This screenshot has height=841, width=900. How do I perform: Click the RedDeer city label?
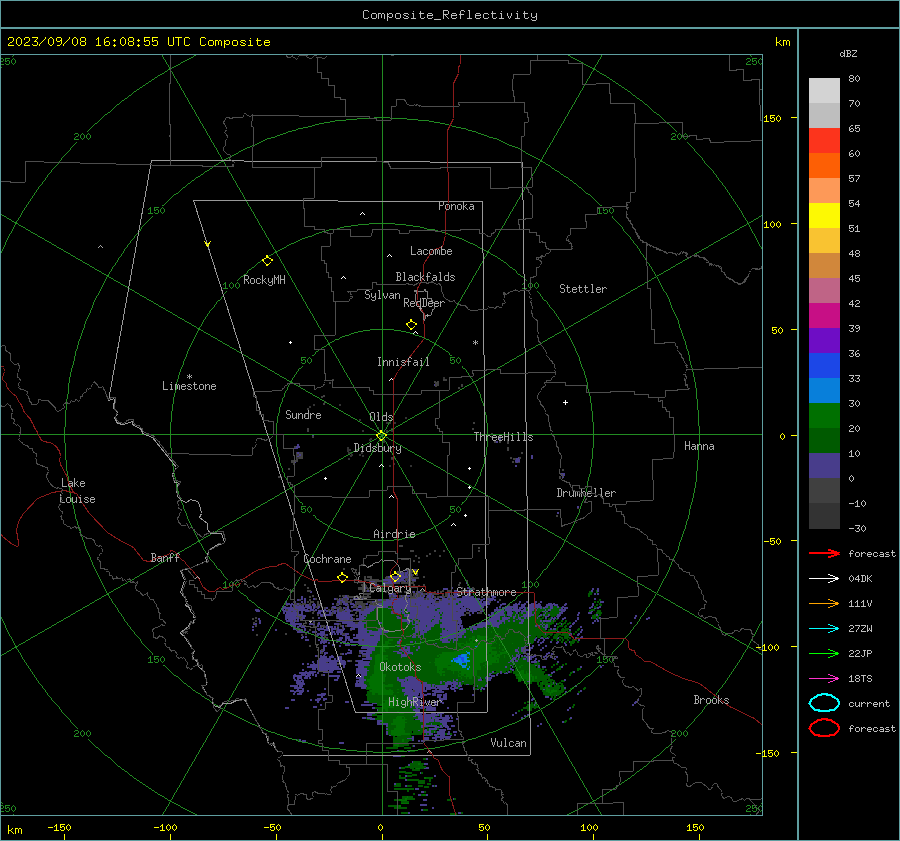[424, 303]
